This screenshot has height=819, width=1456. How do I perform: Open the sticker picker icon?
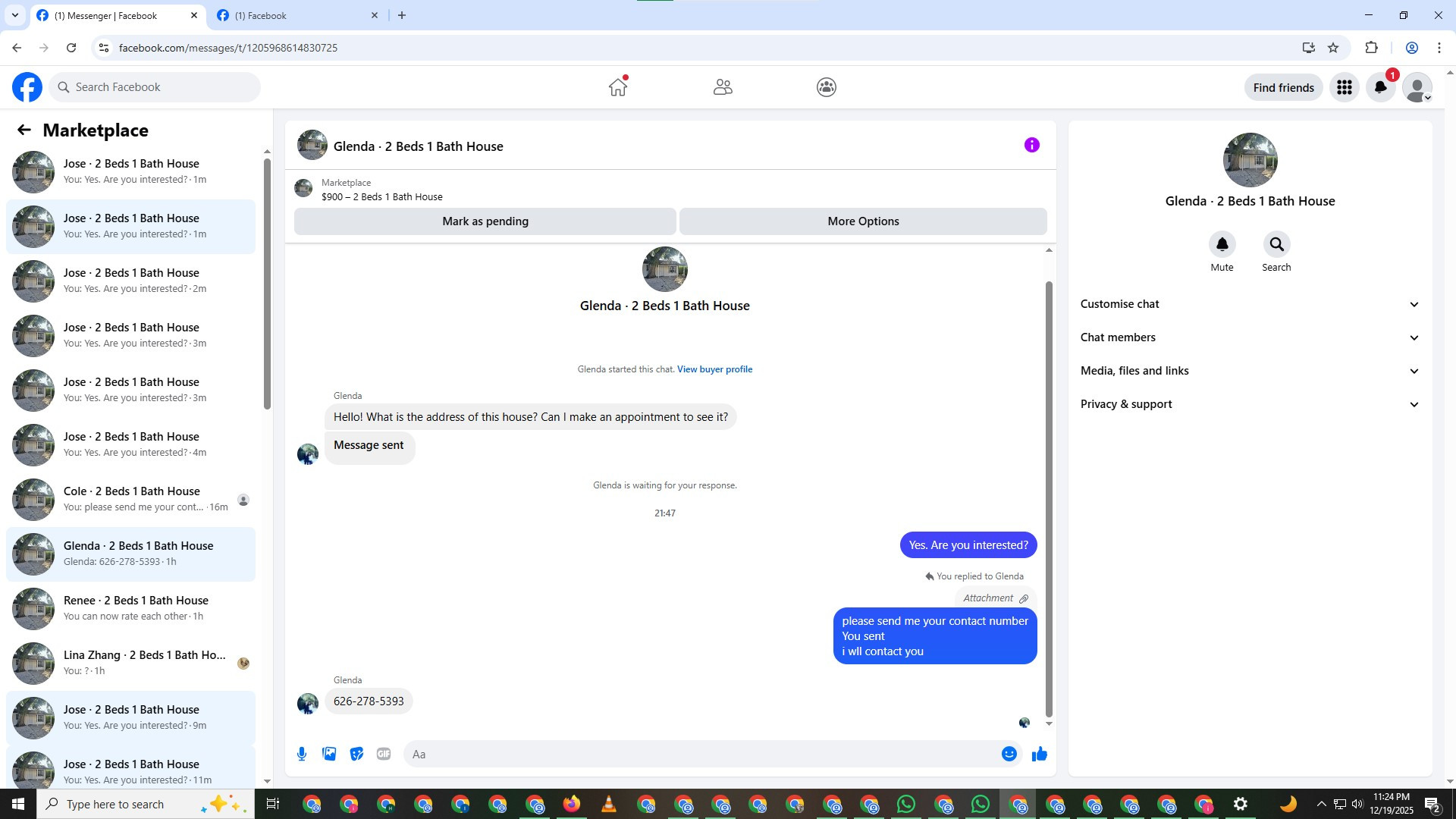click(x=356, y=754)
